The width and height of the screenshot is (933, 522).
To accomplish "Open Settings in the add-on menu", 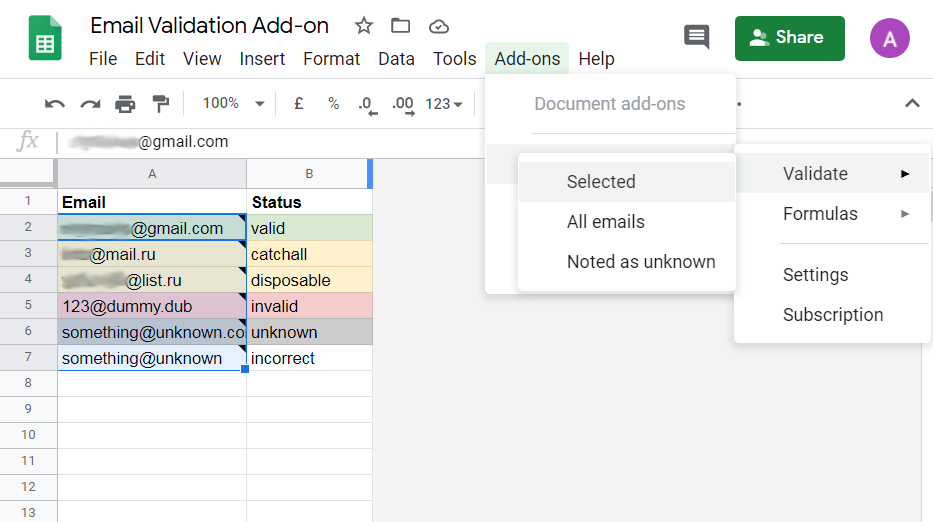I will coord(816,275).
